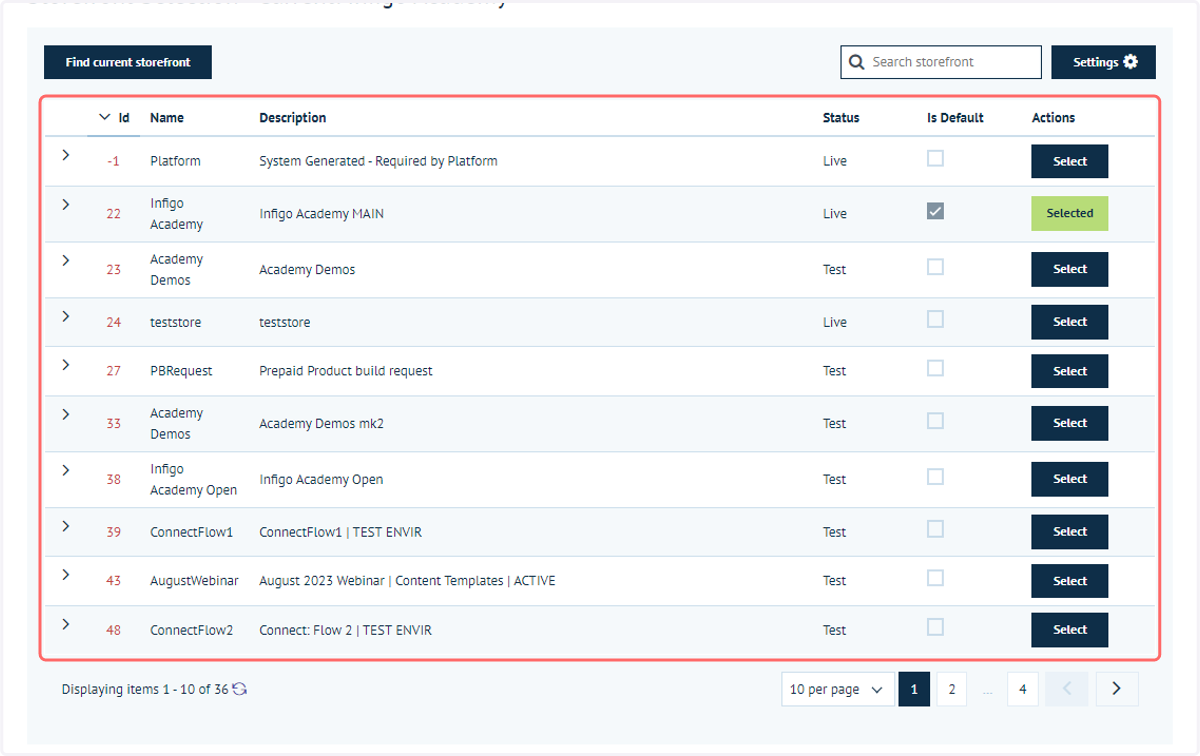Click storefront id 39 link

click(x=113, y=532)
